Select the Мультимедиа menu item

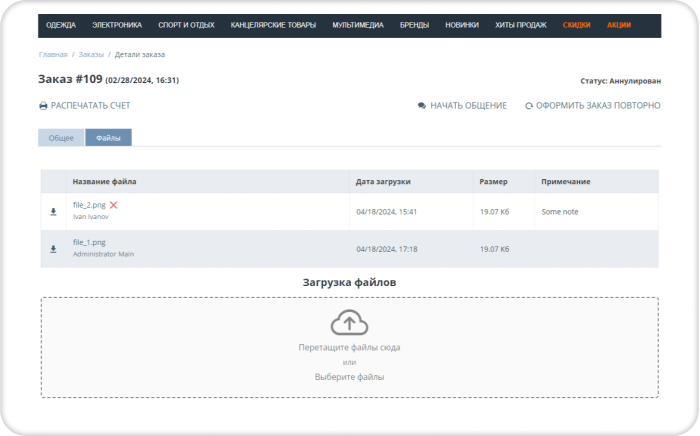point(358,25)
